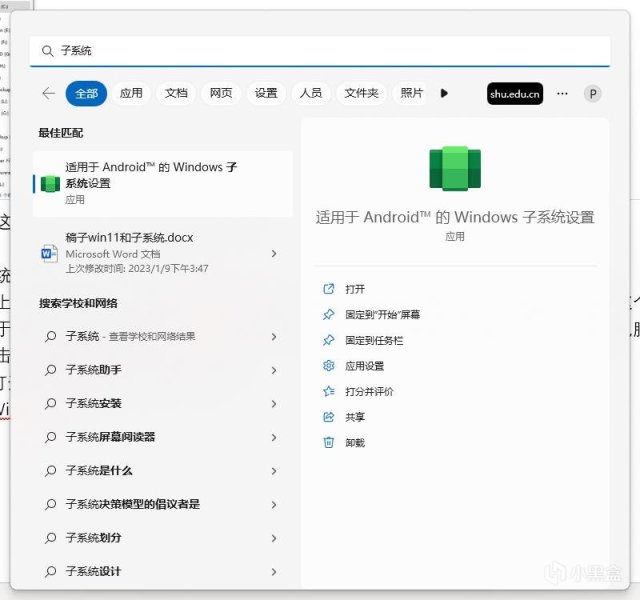Click the 打开 action
The height and width of the screenshot is (600, 640).
355,289
